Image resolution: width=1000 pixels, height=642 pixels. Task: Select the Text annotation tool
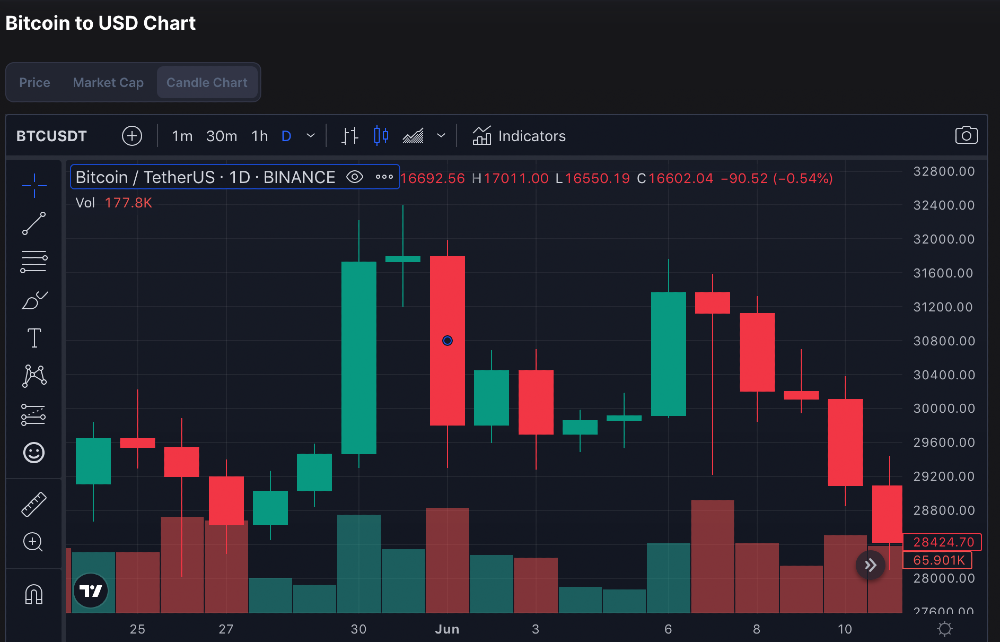pyautogui.click(x=34, y=338)
